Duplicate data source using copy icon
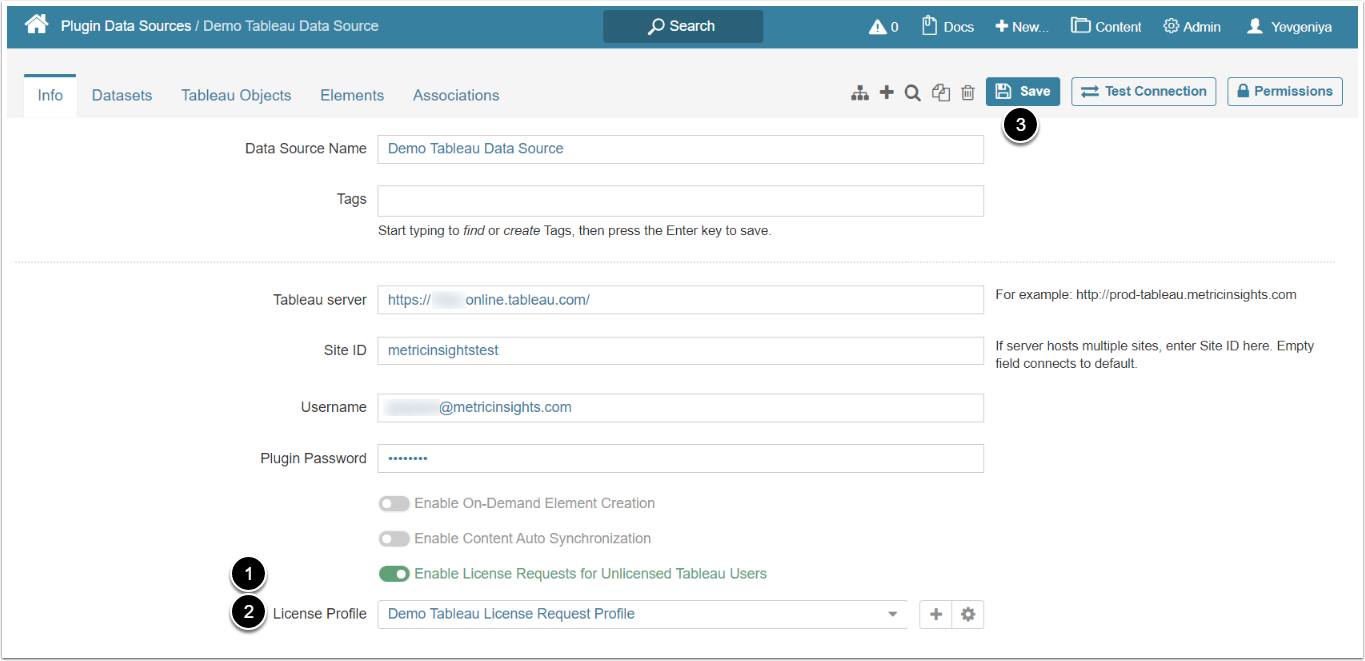Viewport: 1365px width, 661px height. [x=940, y=93]
